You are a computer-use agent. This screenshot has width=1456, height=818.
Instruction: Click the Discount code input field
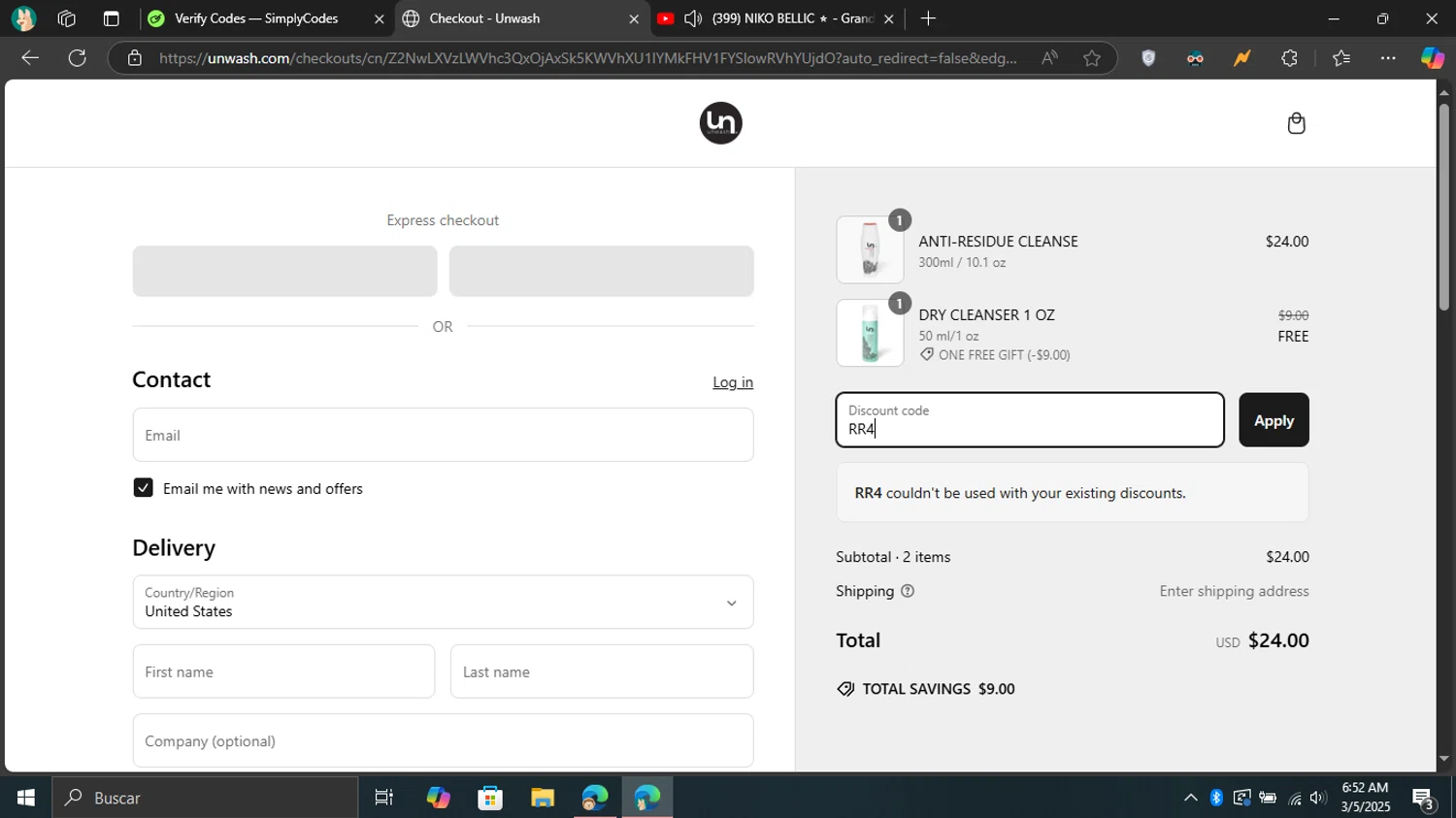(1030, 420)
